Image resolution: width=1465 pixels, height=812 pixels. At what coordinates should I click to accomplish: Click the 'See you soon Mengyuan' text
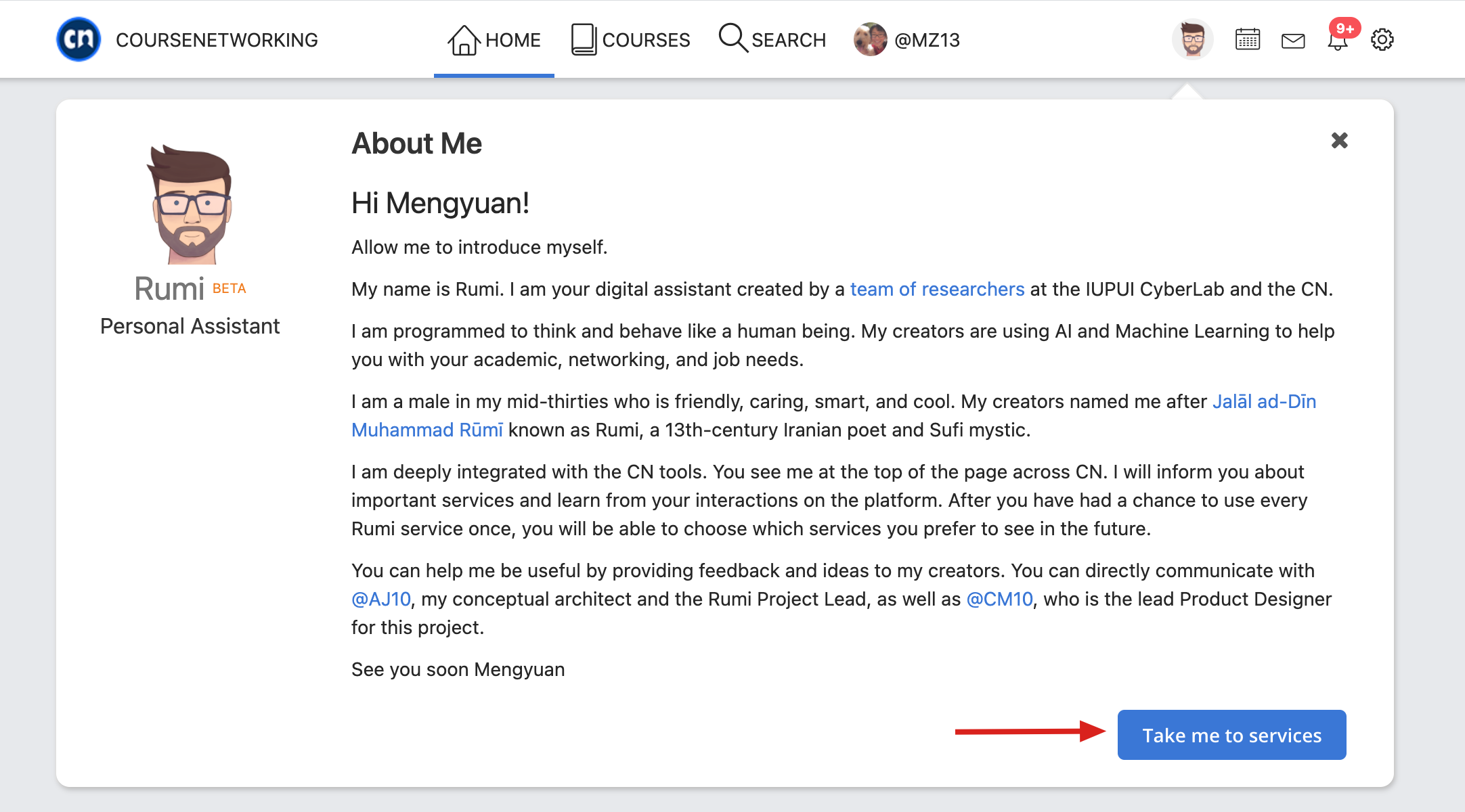click(x=458, y=670)
